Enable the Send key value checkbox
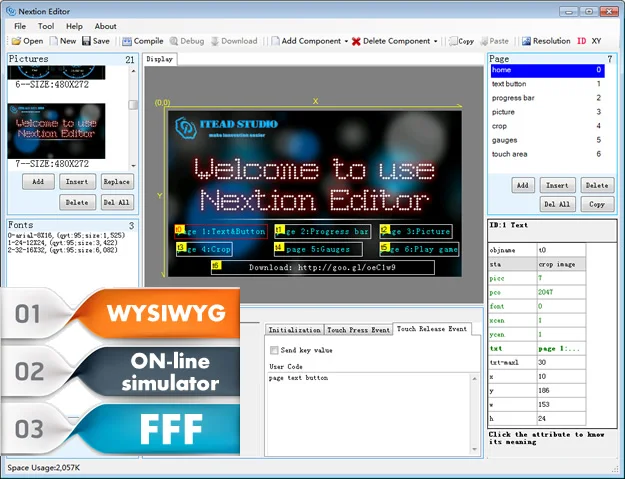The width and height of the screenshot is (625, 479). click(275, 350)
